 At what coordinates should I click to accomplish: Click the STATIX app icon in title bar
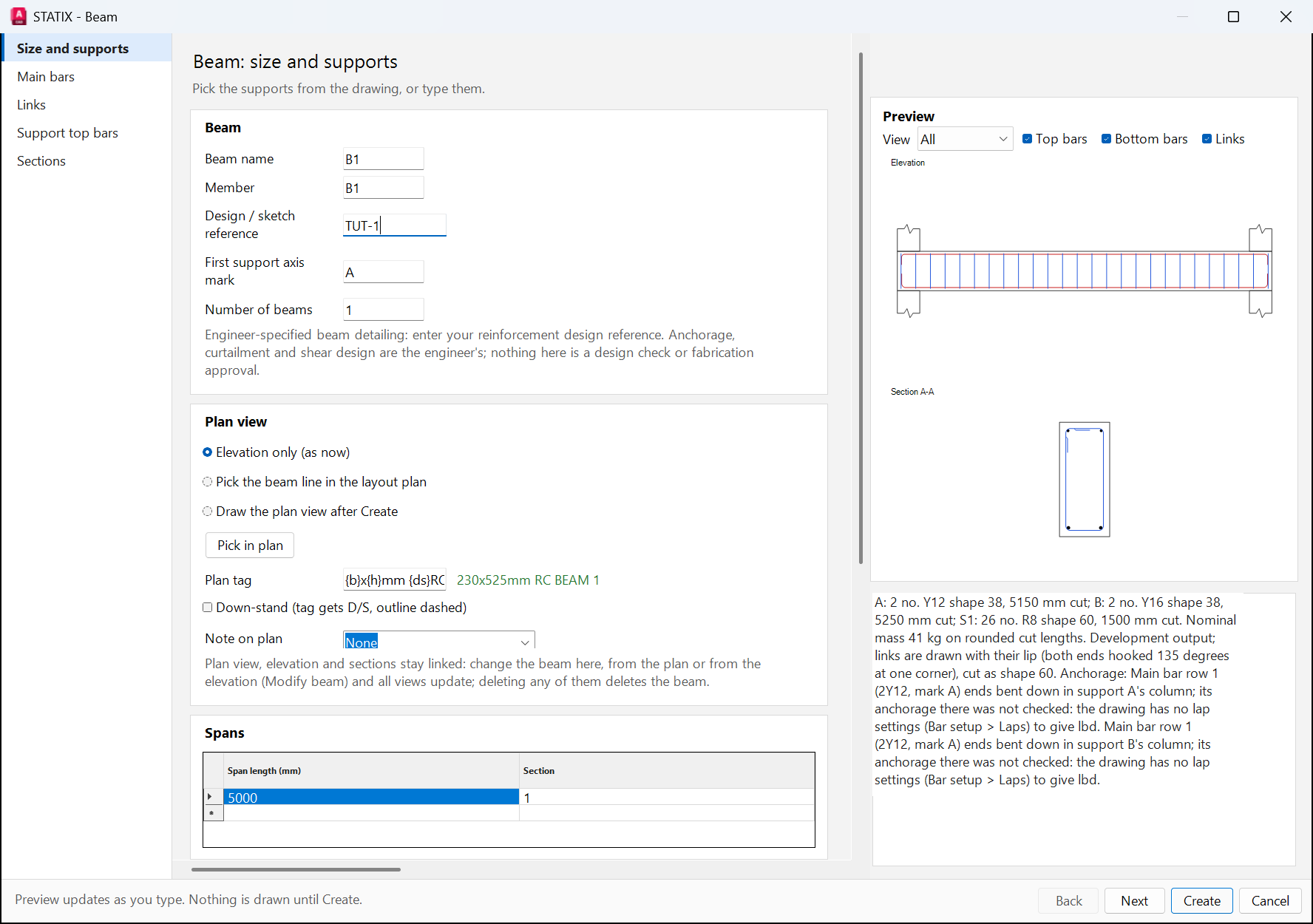(x=18, y=16)
